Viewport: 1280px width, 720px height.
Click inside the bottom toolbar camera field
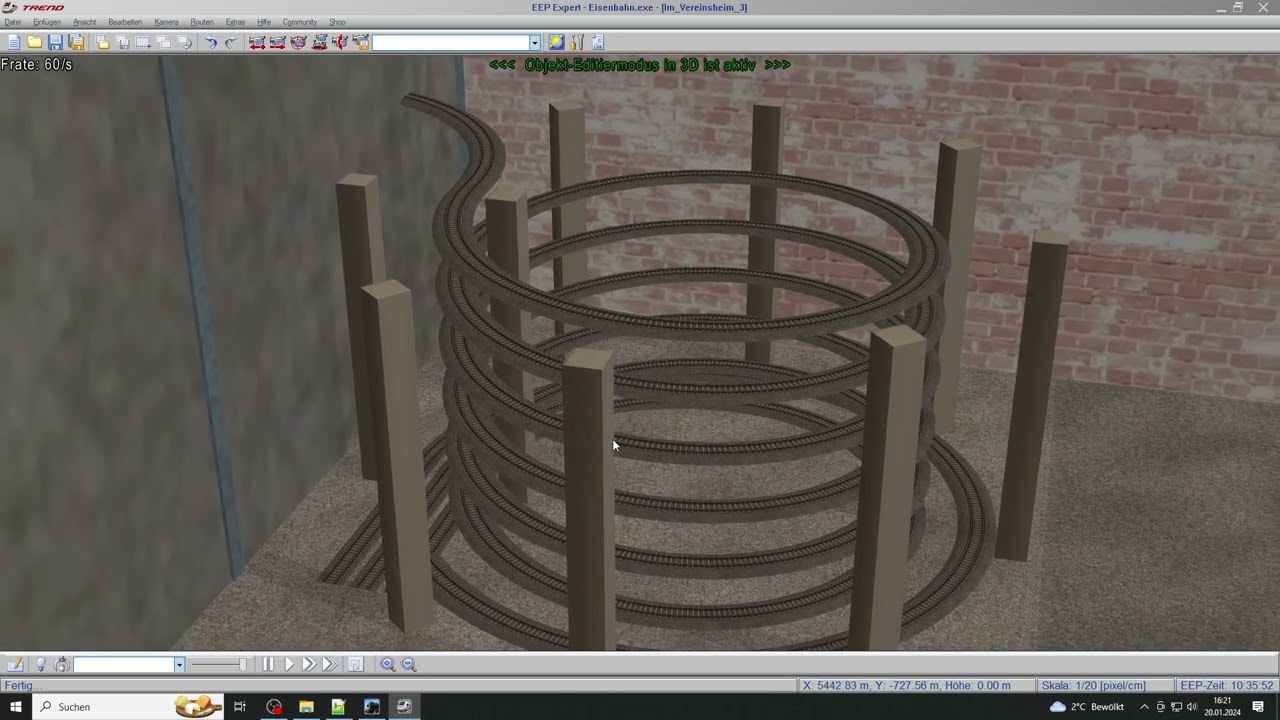124,665
